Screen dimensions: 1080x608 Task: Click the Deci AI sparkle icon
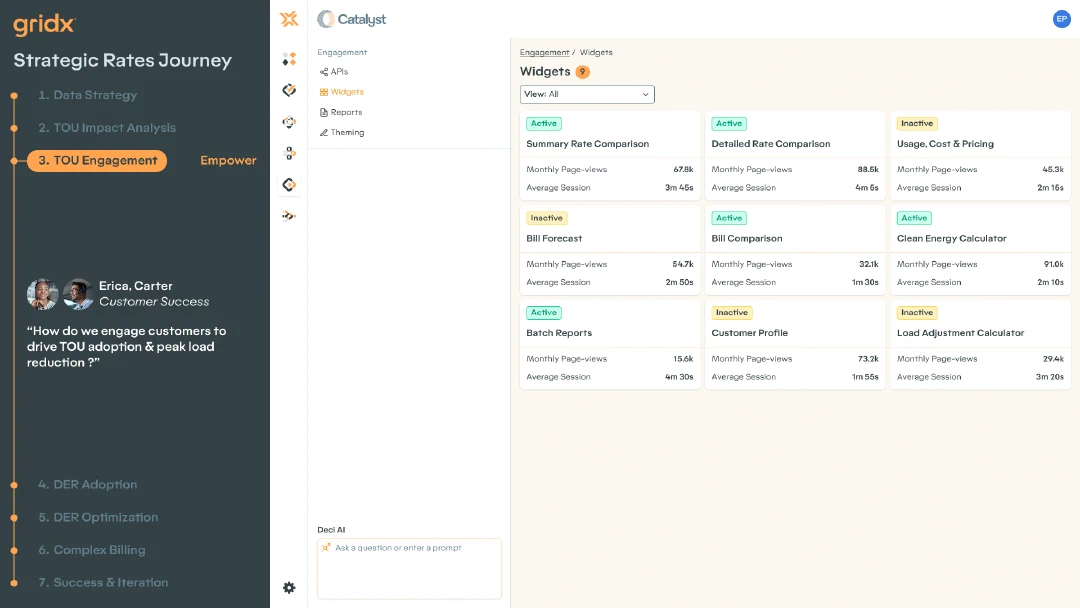(x=326, y=547)
